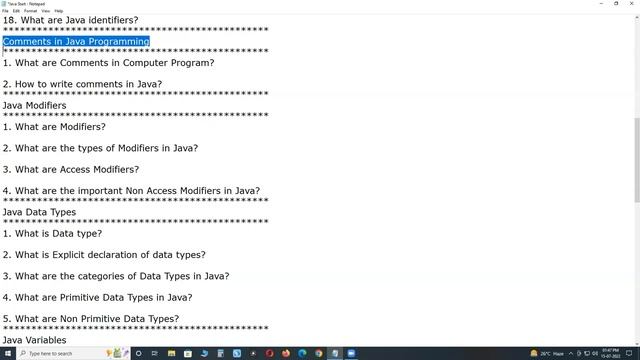Image resolution: width=640 pixels, height=360 pixels.
Task: Launch Google Chrome from the taskbar
Action: pos(318,353)
